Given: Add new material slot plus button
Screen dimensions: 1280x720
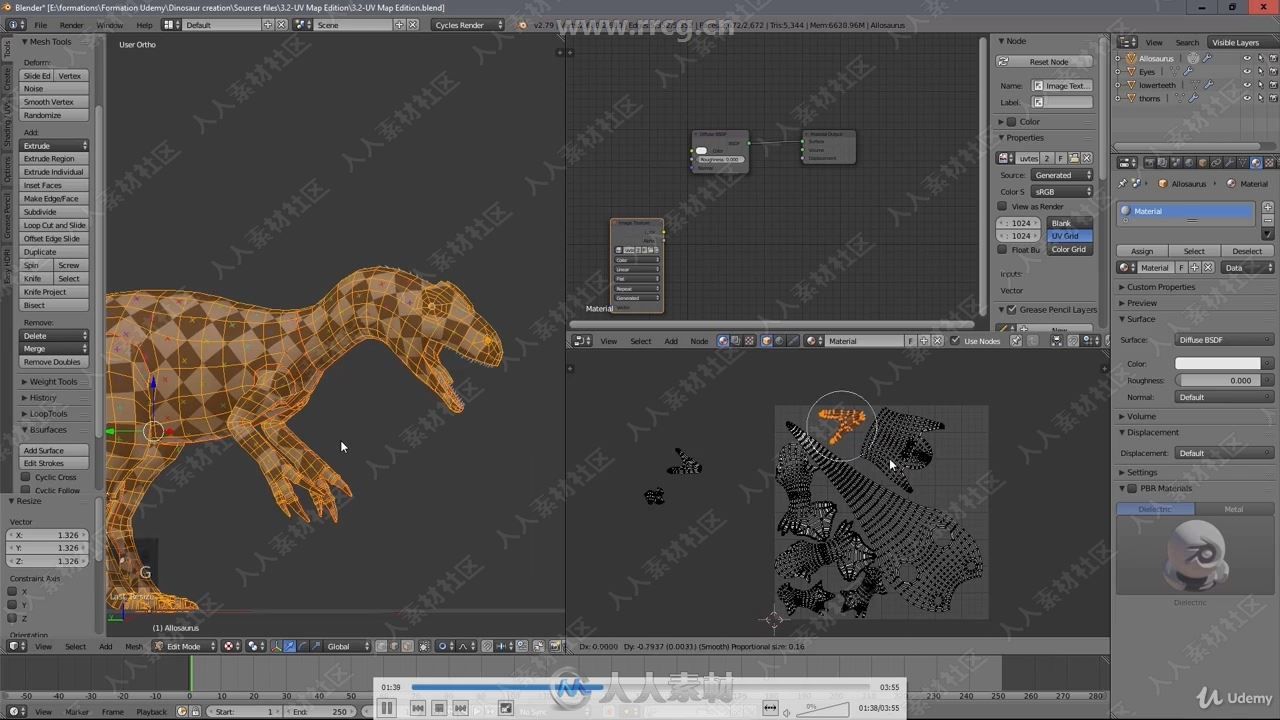Looking at the screenshot, I should [x=1268, y=207].
